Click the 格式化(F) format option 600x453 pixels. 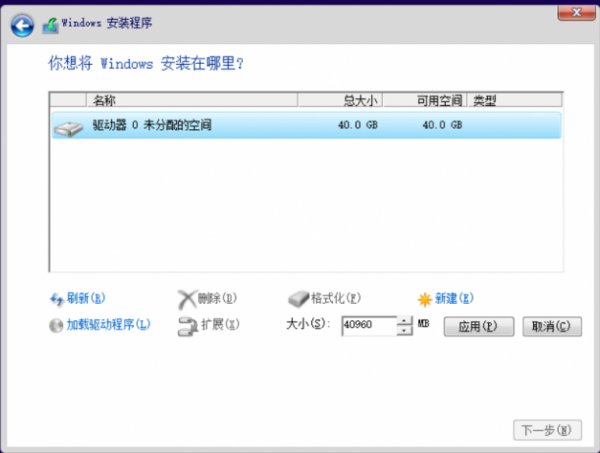pyautogui.click(x=336, y=298)
